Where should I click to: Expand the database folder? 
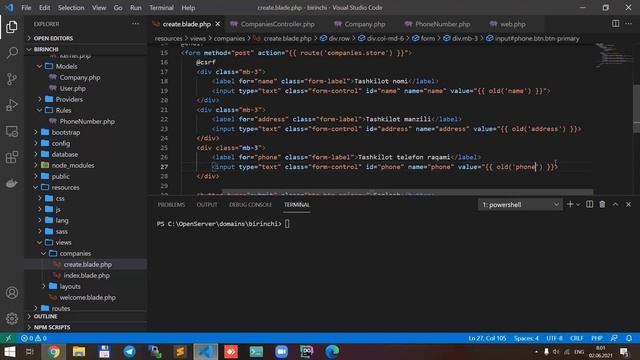tap(64, 154)
